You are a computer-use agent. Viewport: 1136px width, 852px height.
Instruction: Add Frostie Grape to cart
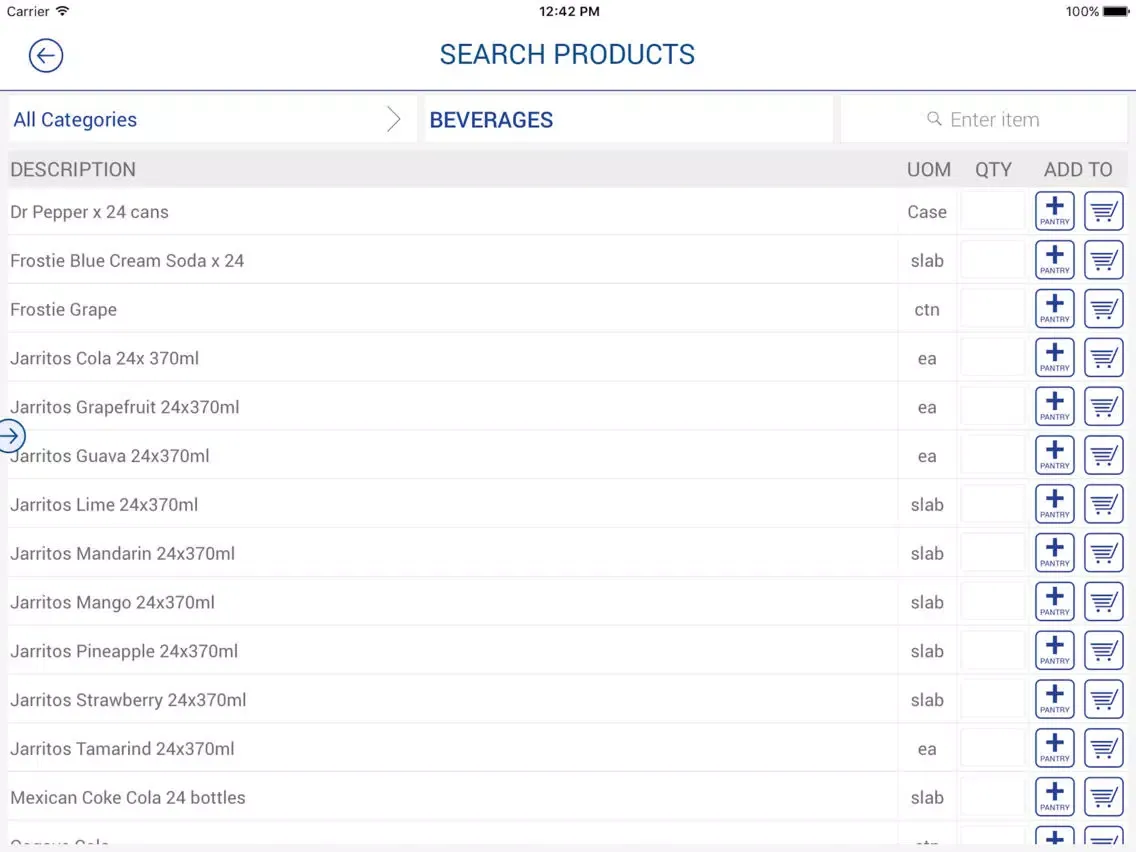click(1103, 309)
